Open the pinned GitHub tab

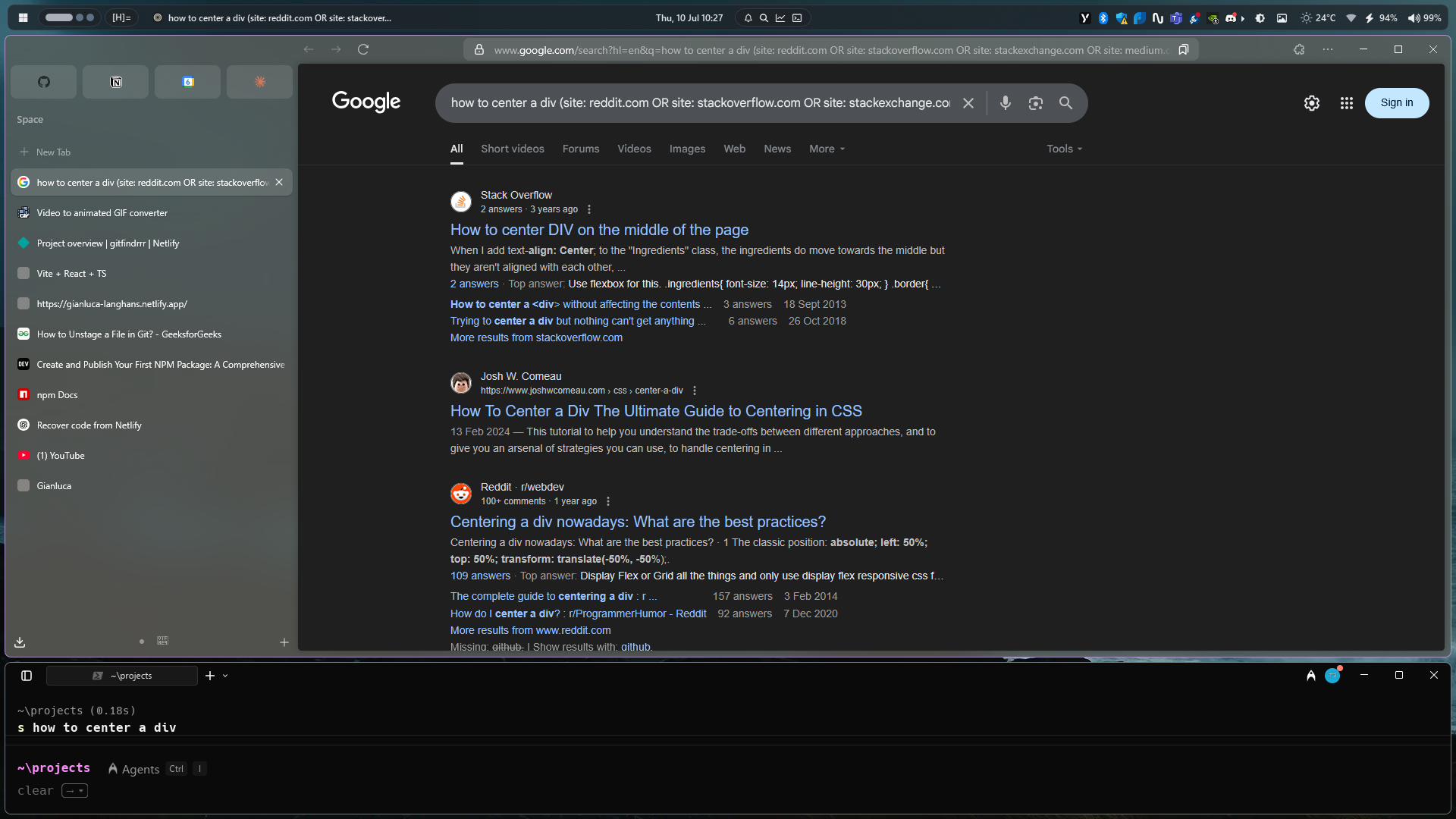[44, 82]
